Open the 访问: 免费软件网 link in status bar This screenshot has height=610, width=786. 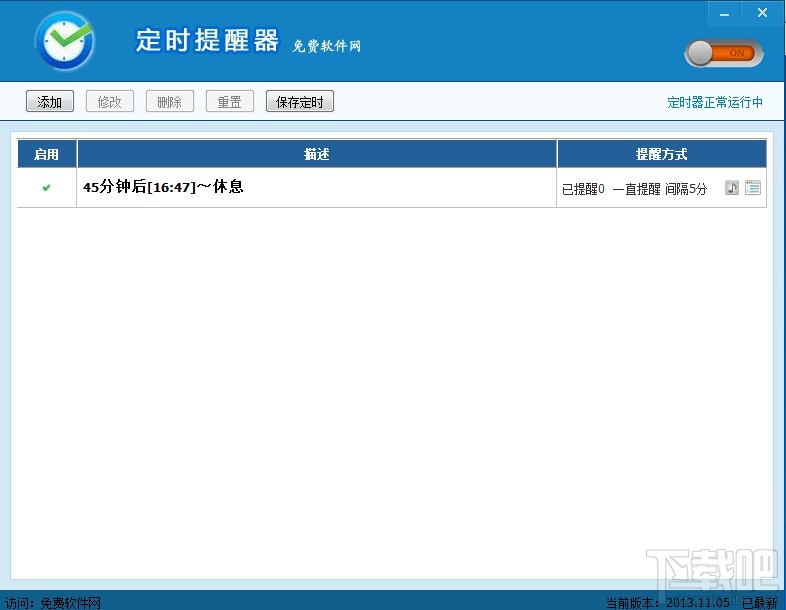click(53, 602)
